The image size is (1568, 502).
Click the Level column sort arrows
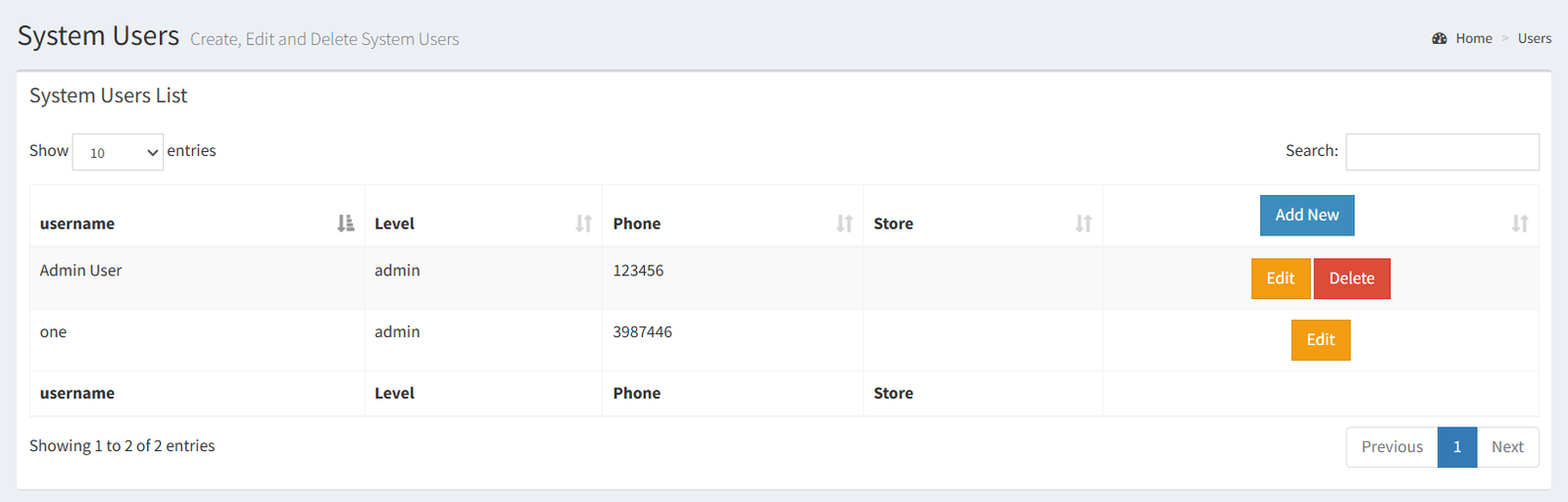(x=584, y=224)
